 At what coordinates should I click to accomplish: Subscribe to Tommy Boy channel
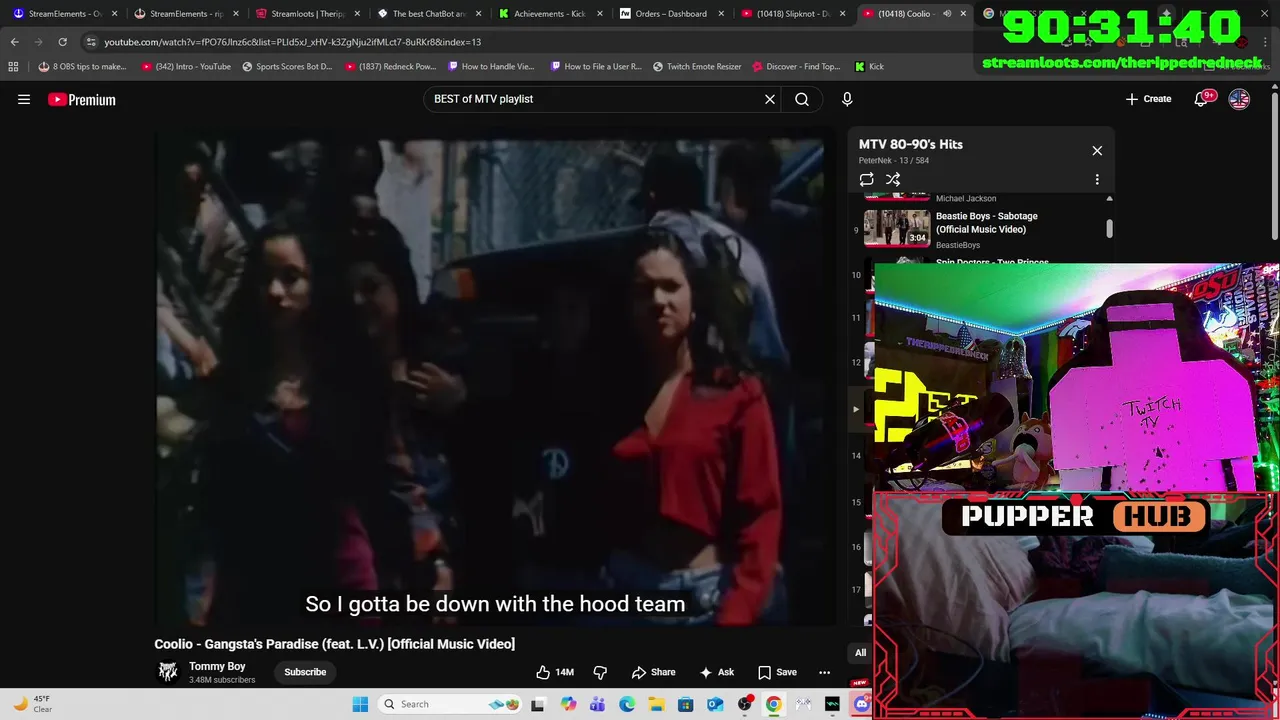(305, 672)
